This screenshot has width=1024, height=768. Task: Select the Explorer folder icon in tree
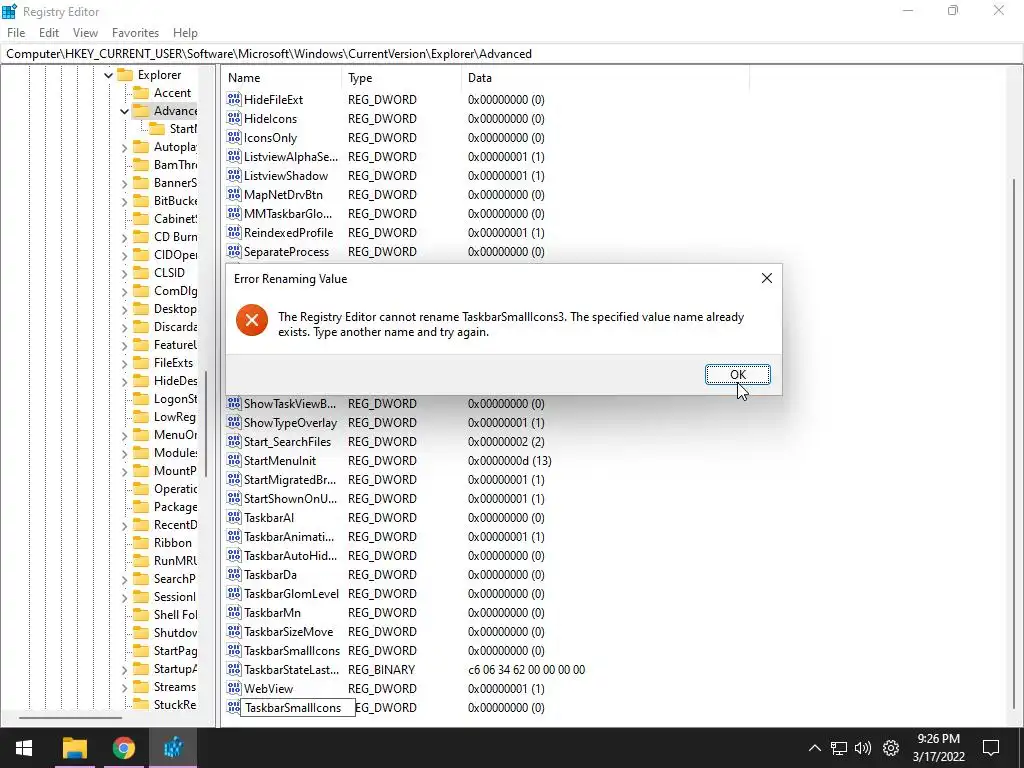tap(125, 74)
